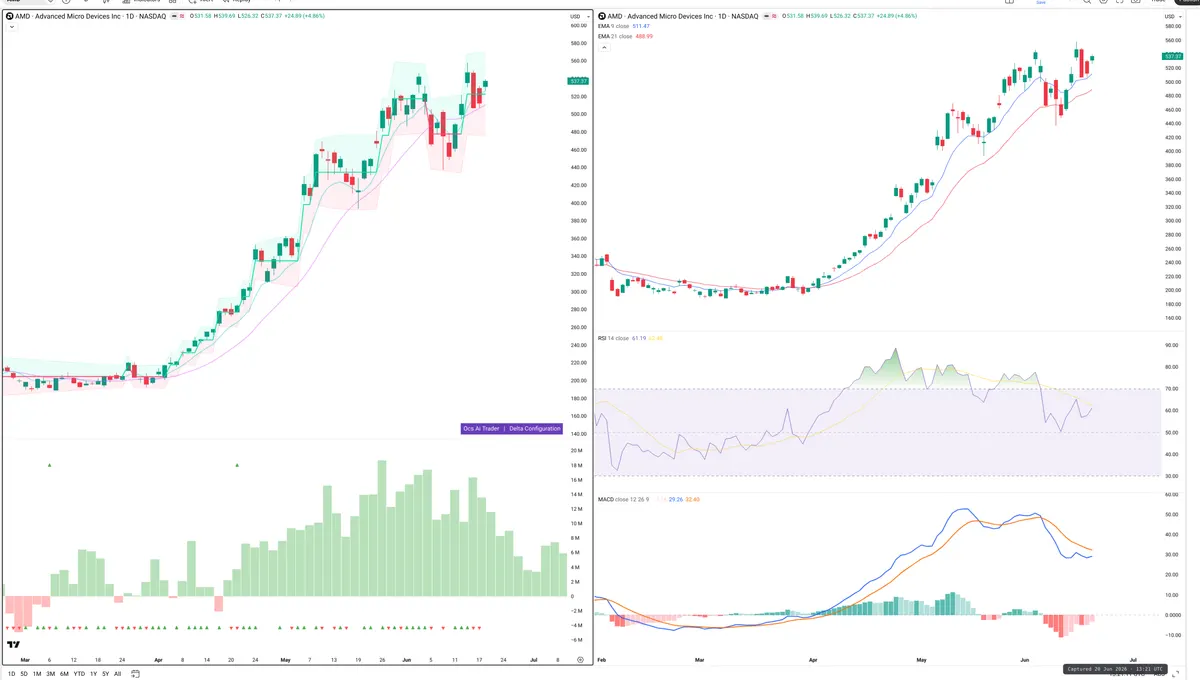
Task: Select 5Y date range
Action: [x=106, y=674]
